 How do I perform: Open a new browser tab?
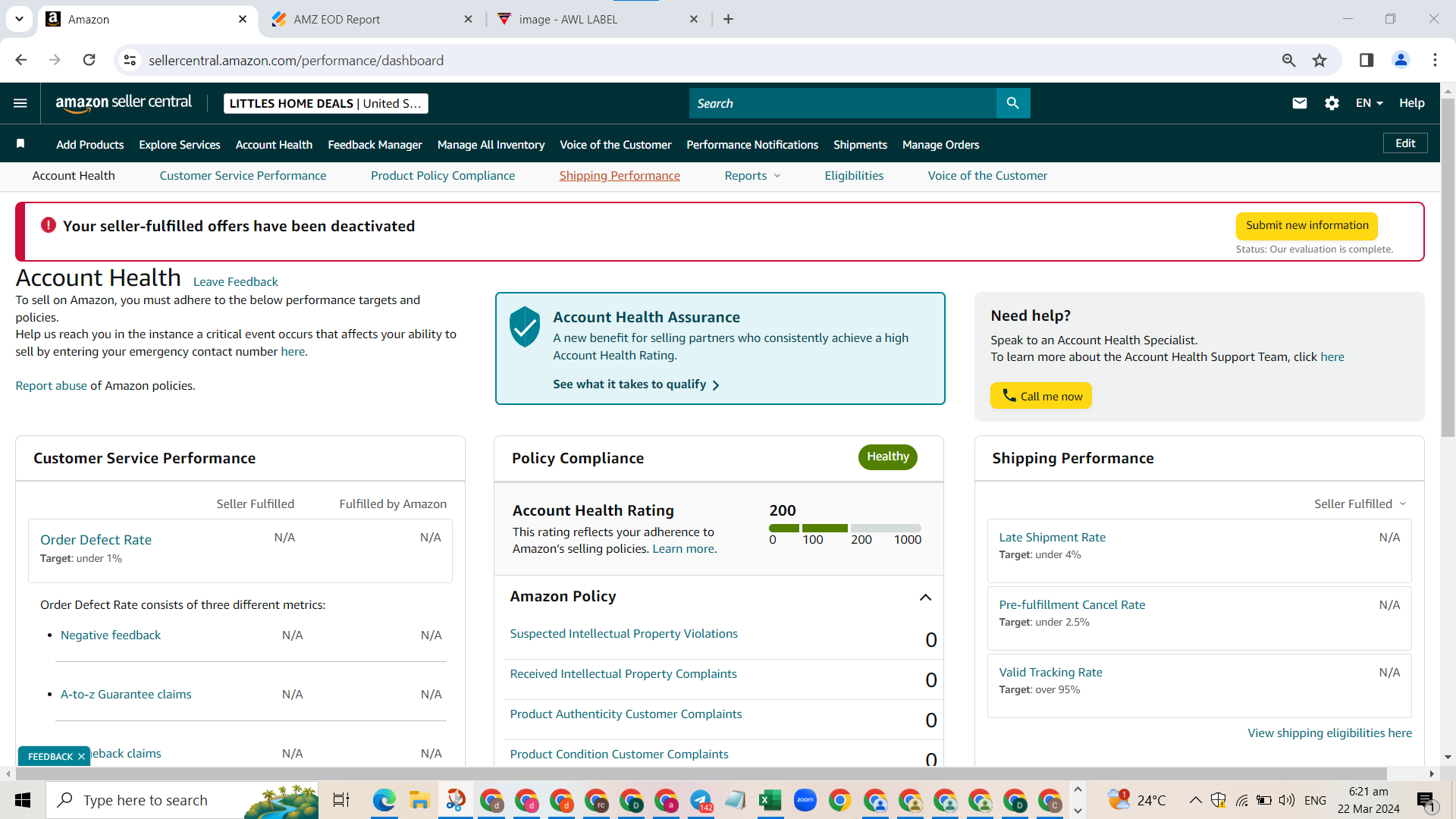point(728,19)
